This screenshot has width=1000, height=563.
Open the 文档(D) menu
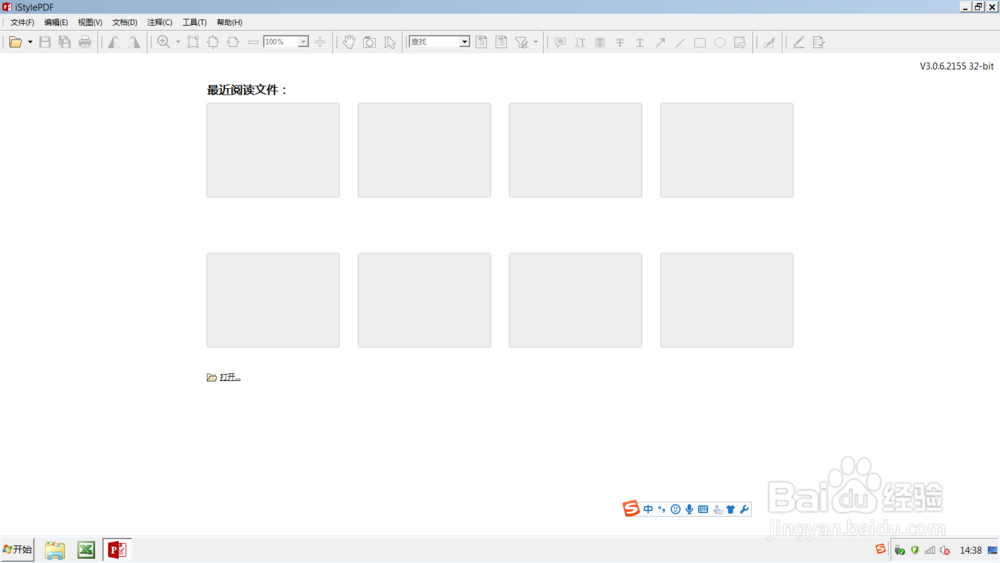(125, 22)
